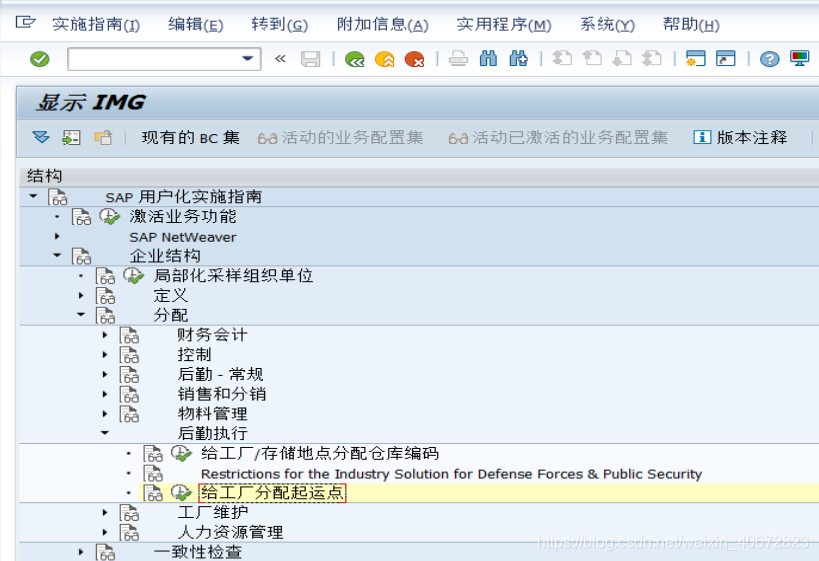Click the orange change-release-notes icon
This screenshot has height=561, width=819.
[x=103, y=137]
